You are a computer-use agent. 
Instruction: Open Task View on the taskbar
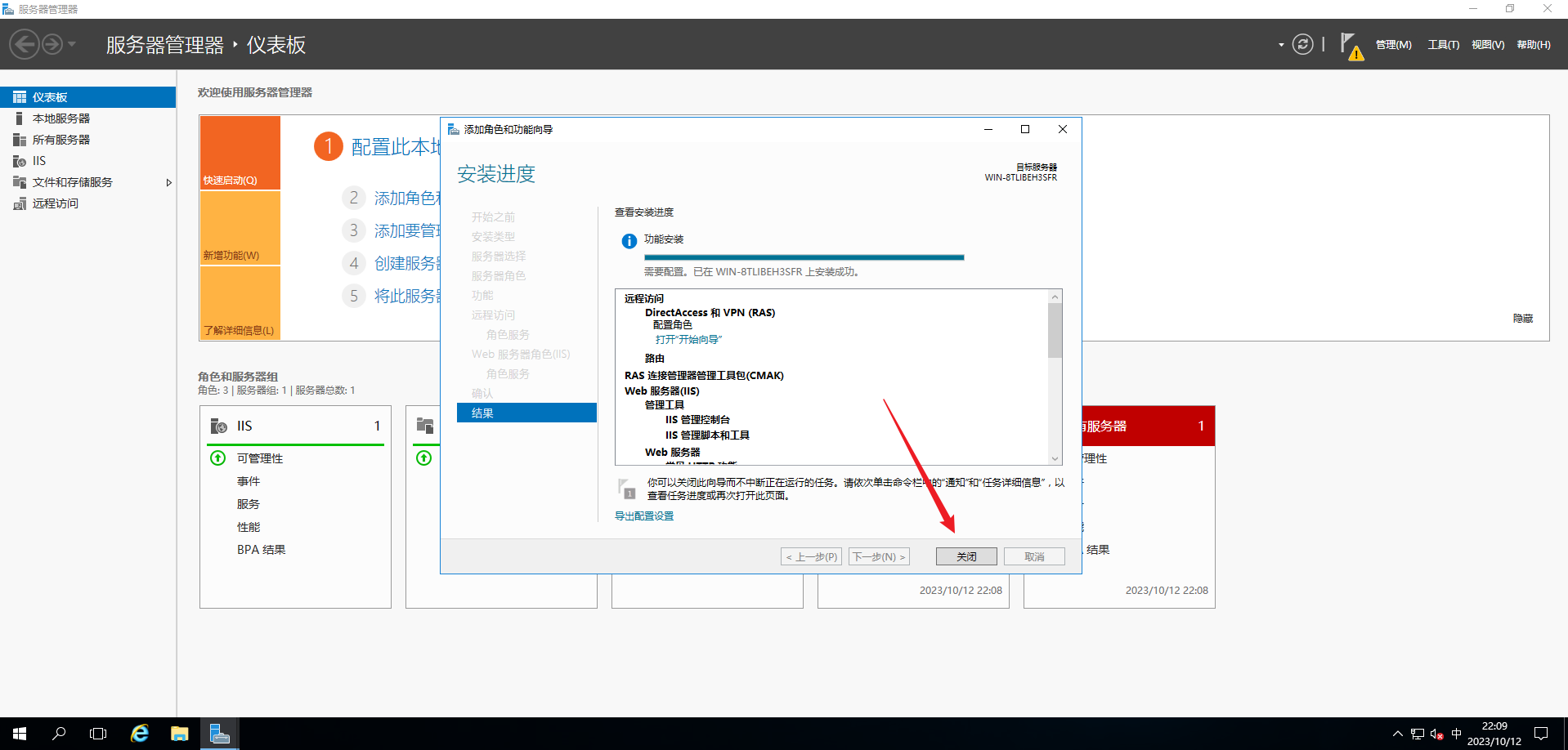98,734
